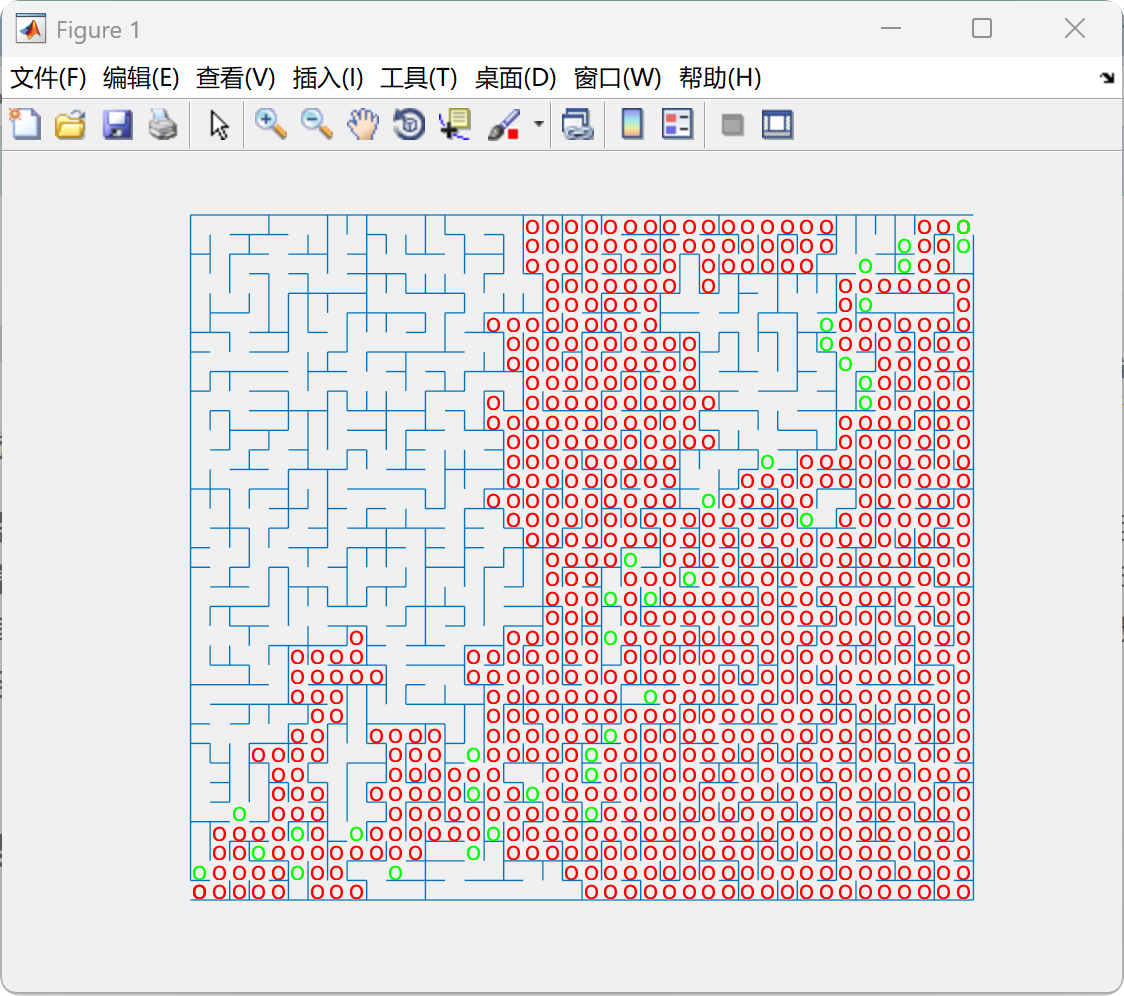Open the 桌面(D) menu
The width and height of the screenshot is (1124, 996).
pos(515,77)
